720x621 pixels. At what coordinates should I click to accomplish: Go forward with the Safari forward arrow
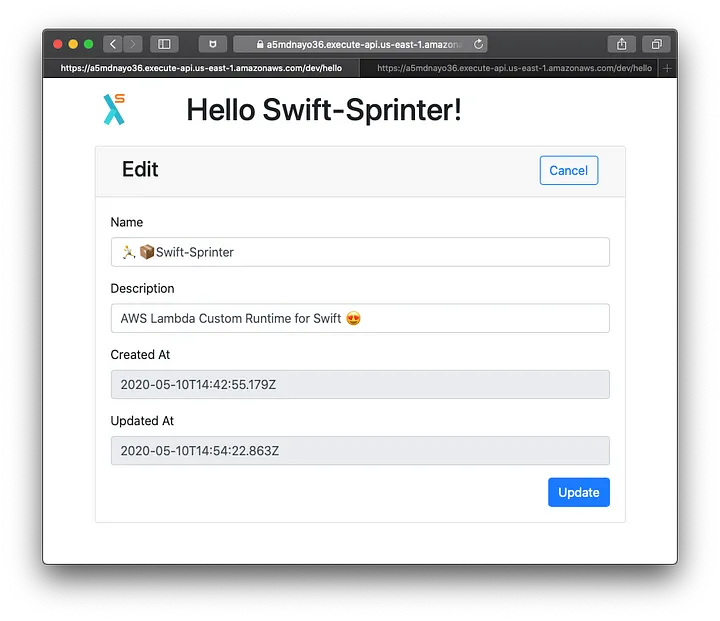click(x=133, y=44)
